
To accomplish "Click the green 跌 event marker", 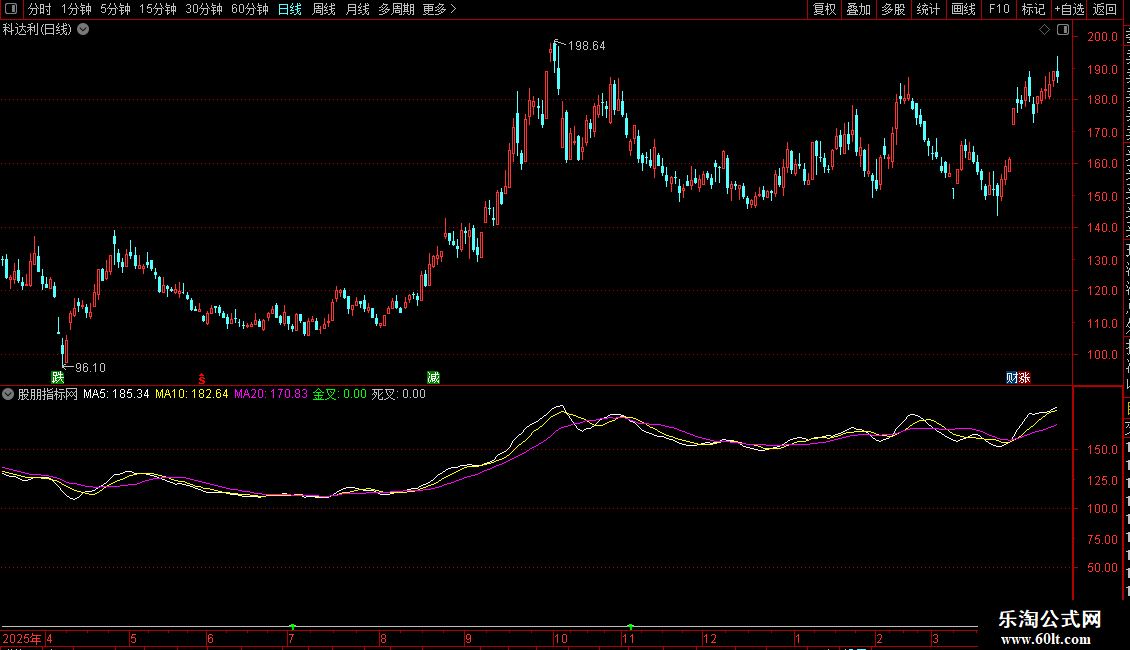I will [x=58, y=377].
